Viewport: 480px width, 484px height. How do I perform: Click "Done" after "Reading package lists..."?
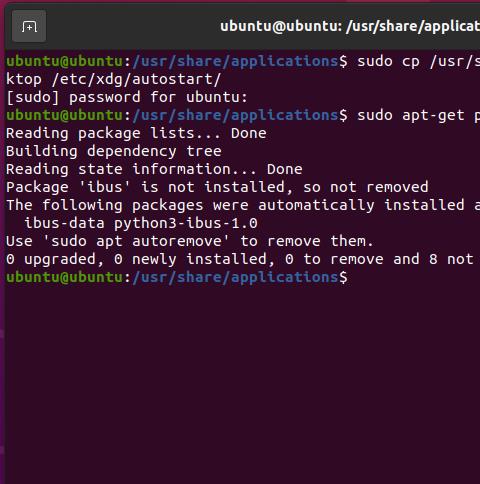[x=249, y=133]
